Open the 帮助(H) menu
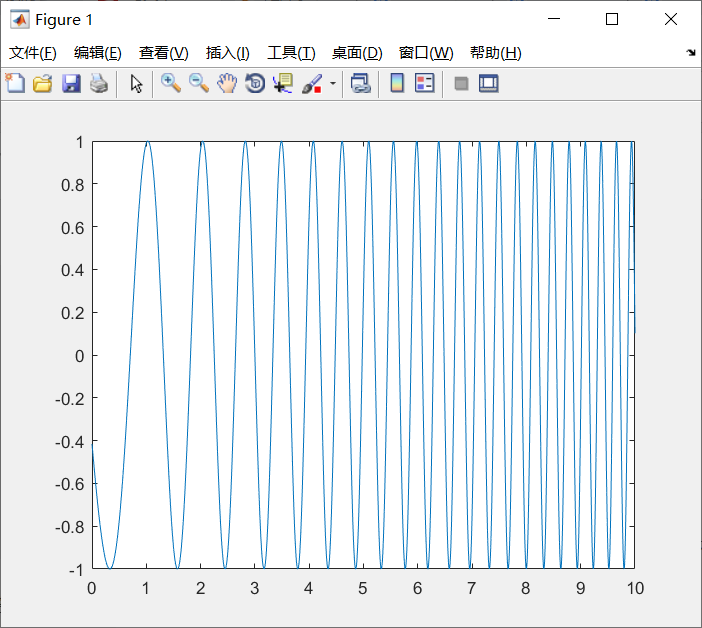 coord(496,53)
